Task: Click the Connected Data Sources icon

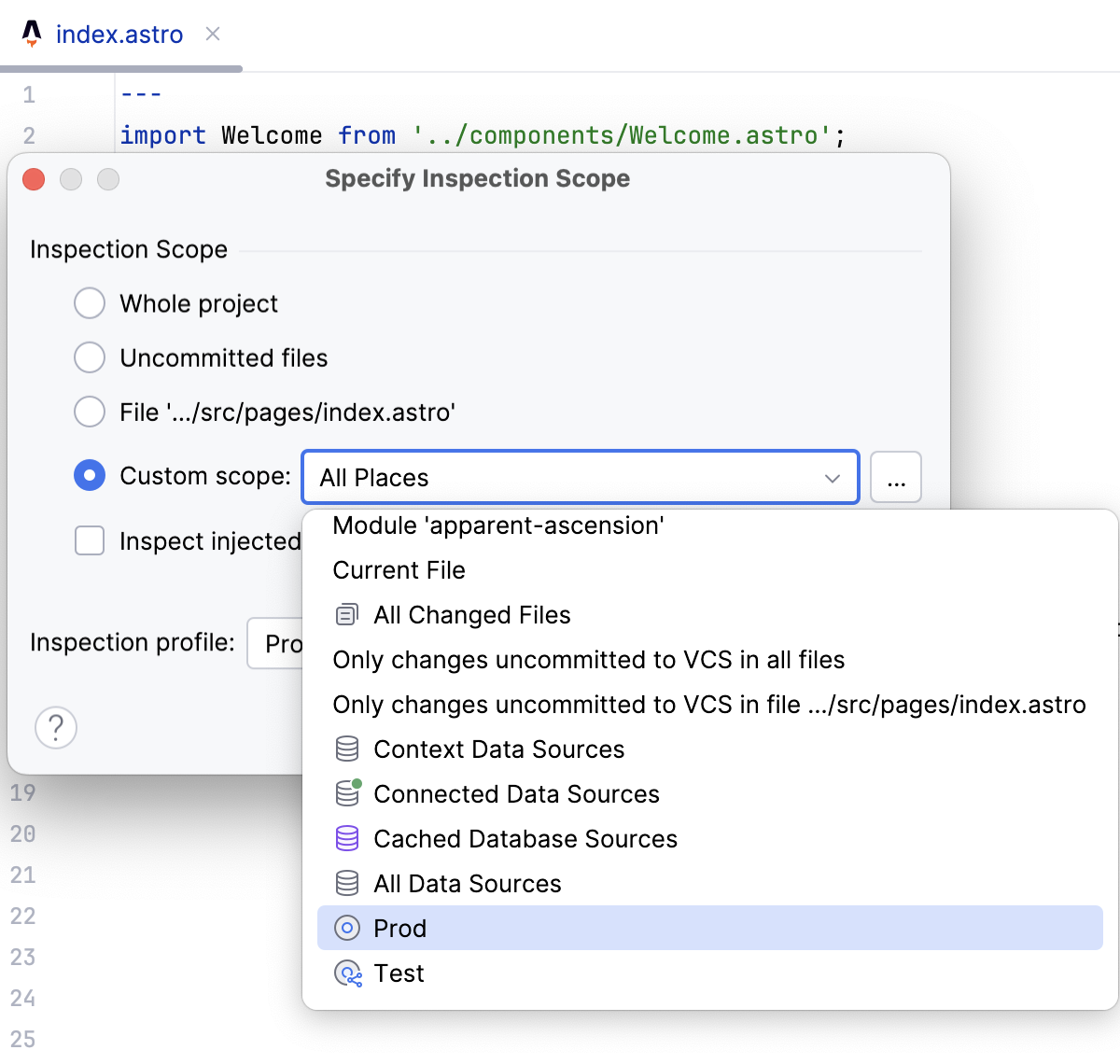Action: click(x=347, y=794)
